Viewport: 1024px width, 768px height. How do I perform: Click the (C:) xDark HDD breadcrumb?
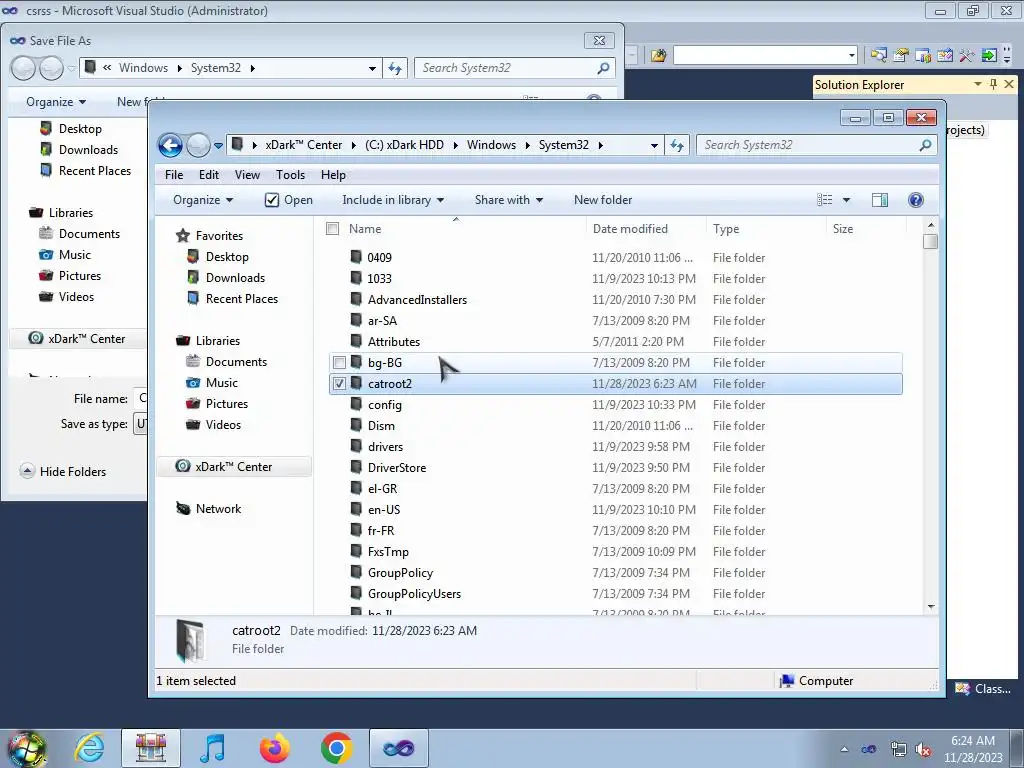pyautogui.click(x=404, y=145)
